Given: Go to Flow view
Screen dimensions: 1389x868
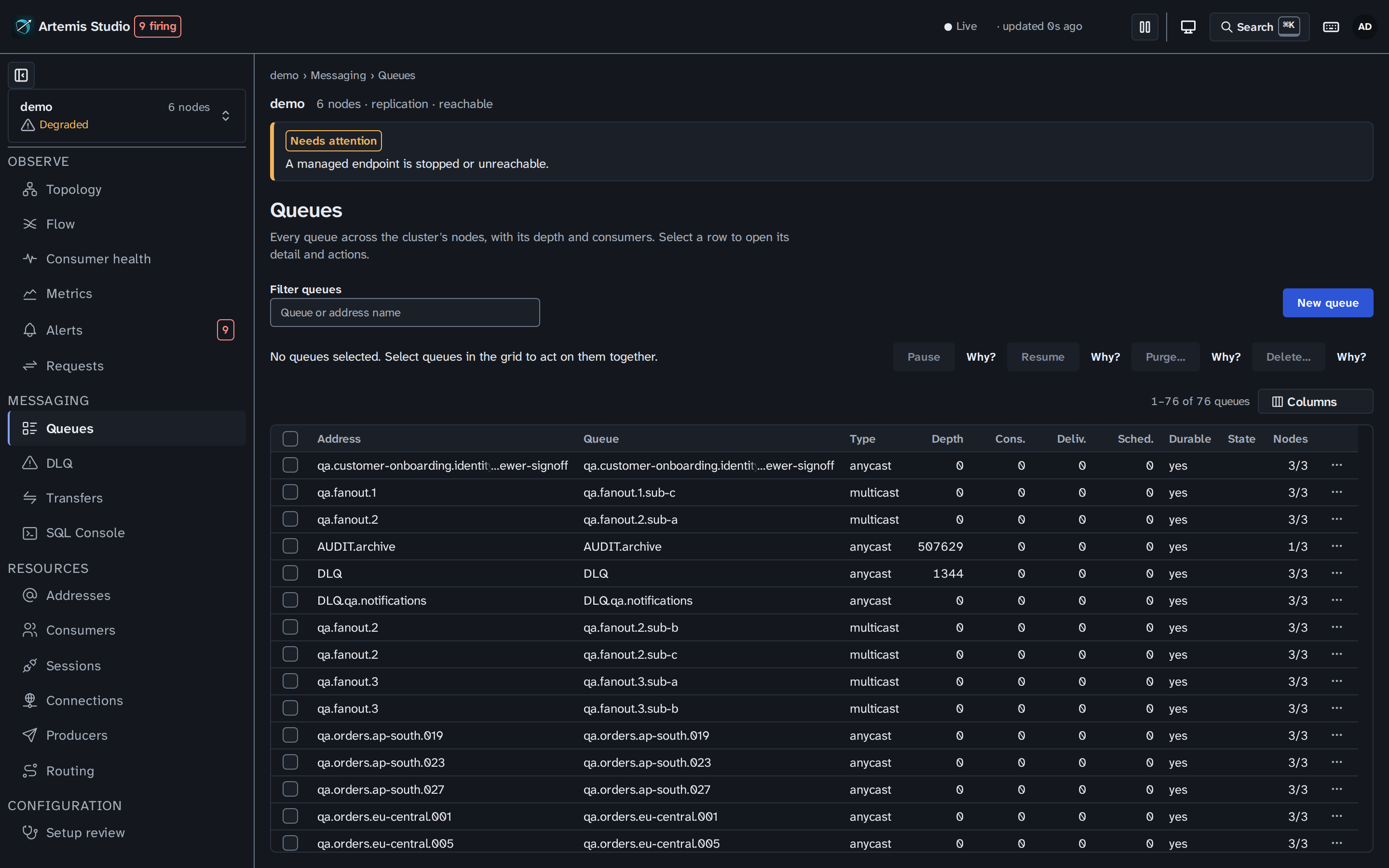Looking at the screenshot, I should (x=127, y=224).
